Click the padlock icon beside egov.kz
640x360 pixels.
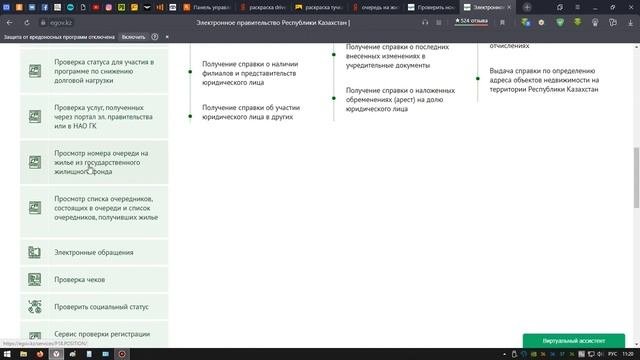tap(43, 23)
